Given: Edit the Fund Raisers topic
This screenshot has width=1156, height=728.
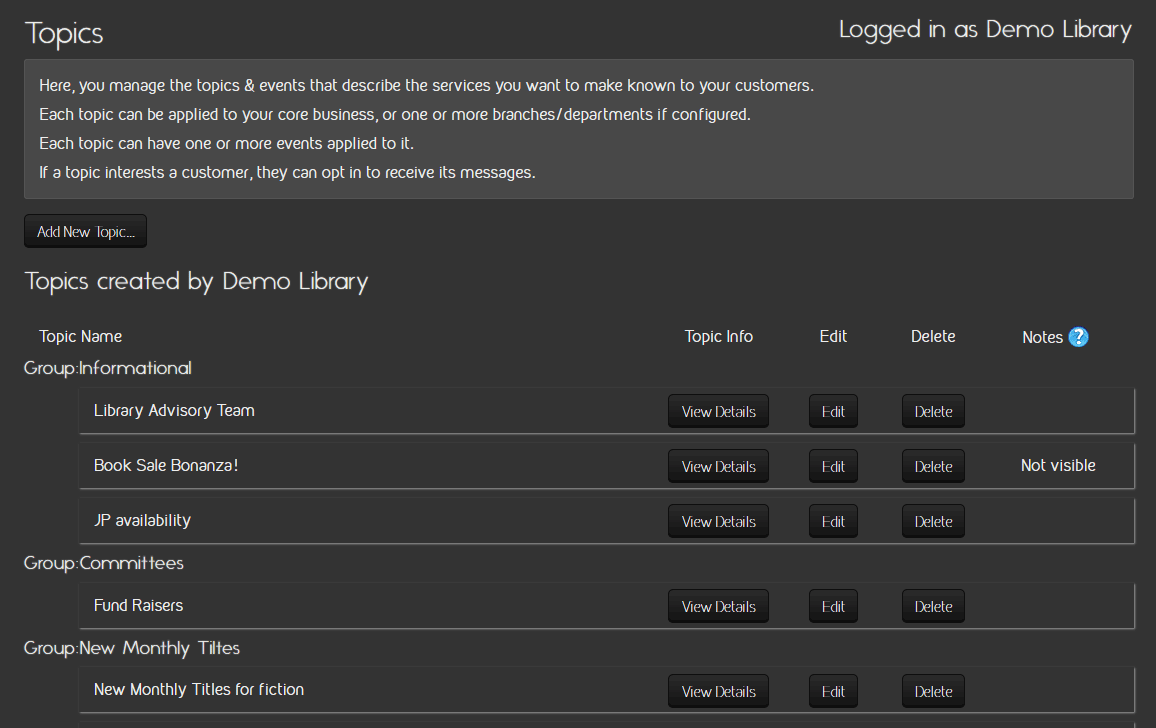Looking at the screenshot, I should tap(833, 606).
